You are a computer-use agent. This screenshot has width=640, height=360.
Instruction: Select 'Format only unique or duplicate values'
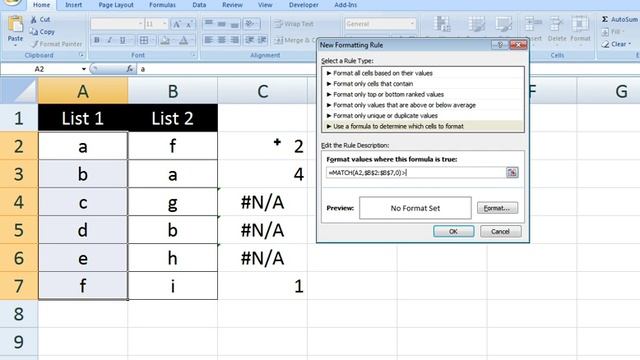pos(423,116)
